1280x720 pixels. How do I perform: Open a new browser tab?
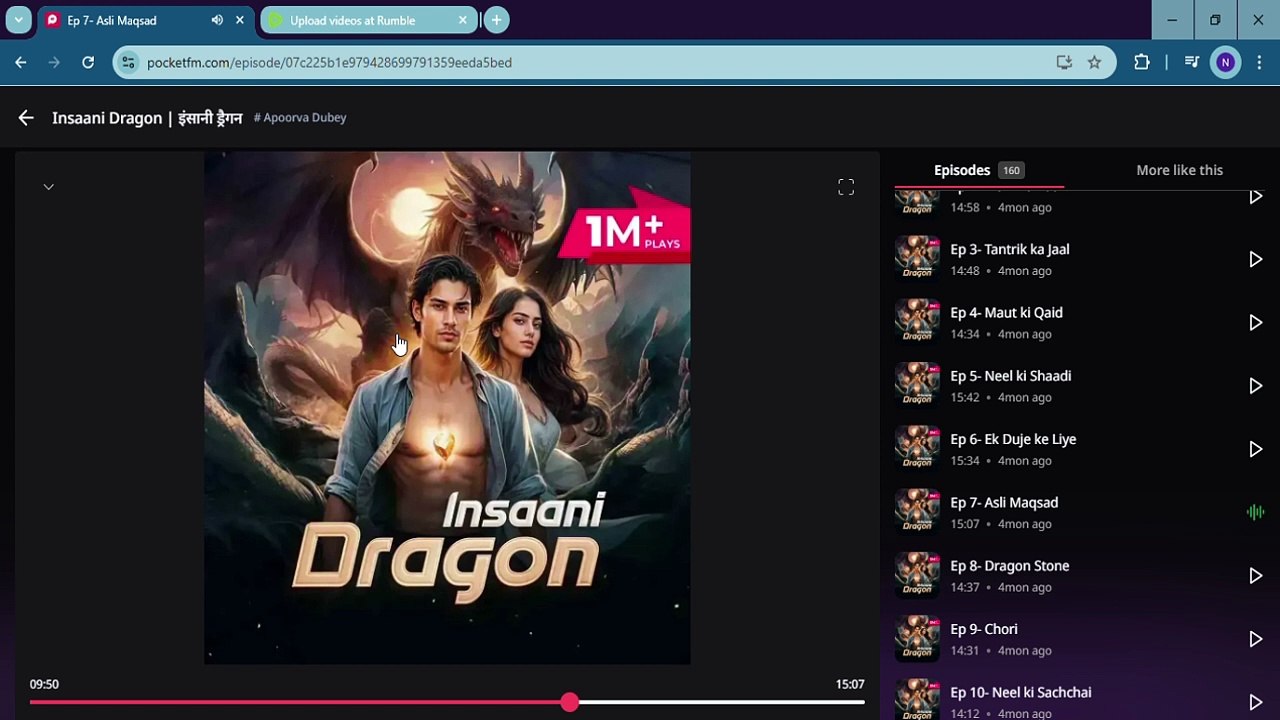(496, 20)
